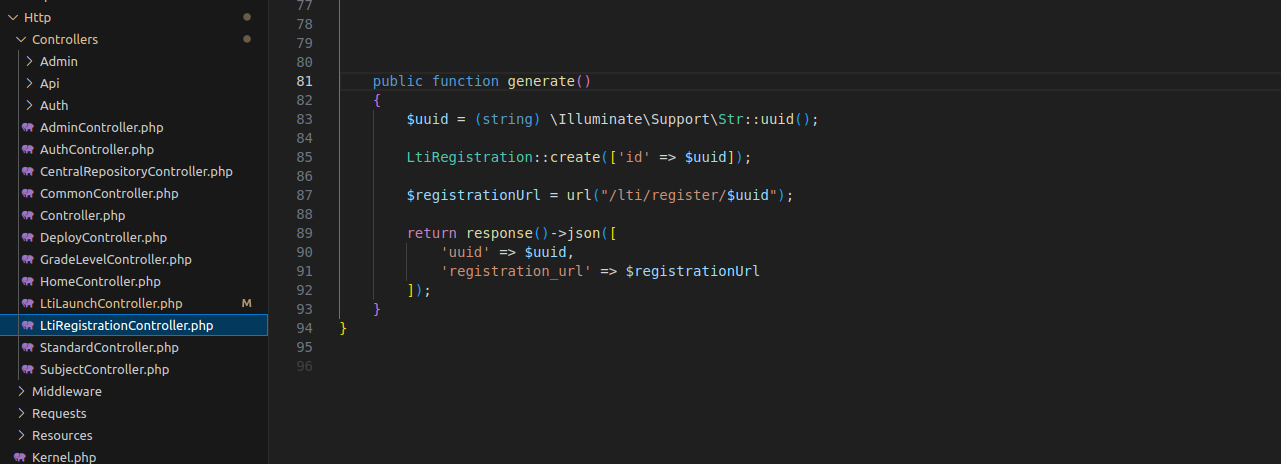Click the PHP icon next to SubjectController.php
Image resolution: width=1281 pixels, height=464 pixels.
(x=28, y=370)
